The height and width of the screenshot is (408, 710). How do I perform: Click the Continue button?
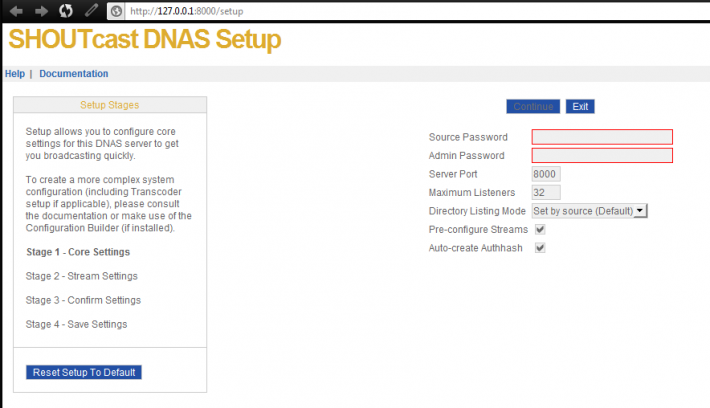tap(533, 106)
